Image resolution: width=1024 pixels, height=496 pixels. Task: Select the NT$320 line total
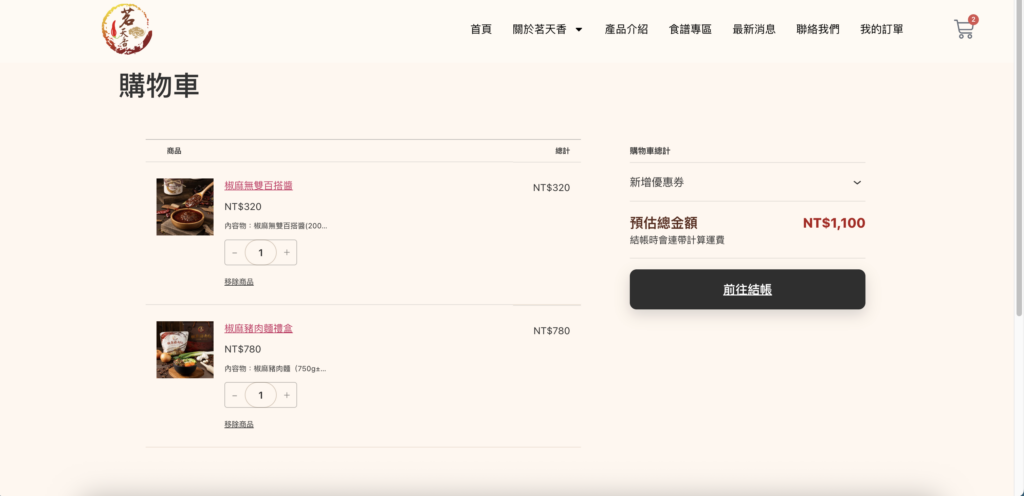pos(551,188)
